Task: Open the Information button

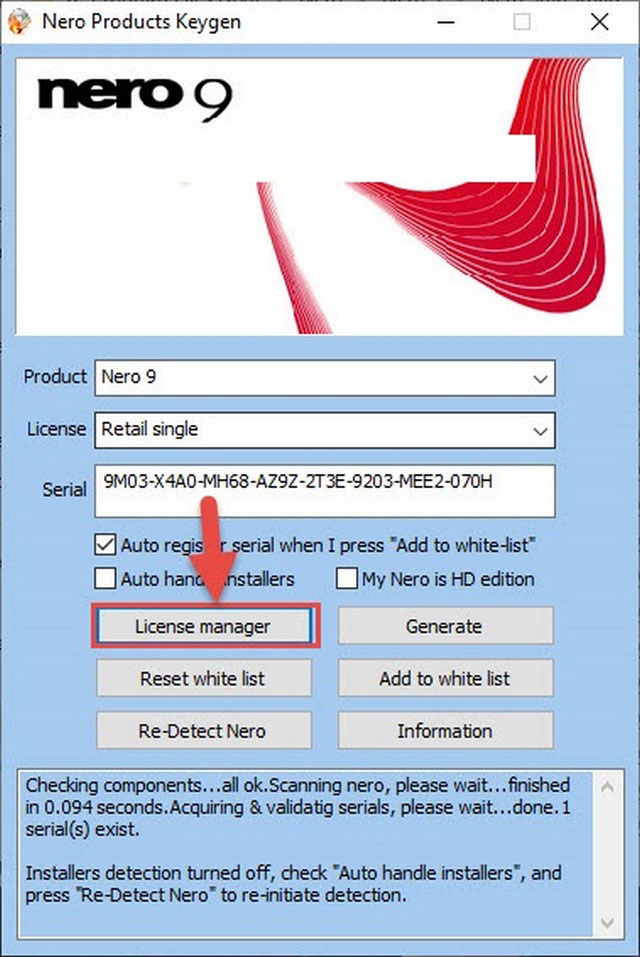Action: (444, 731)
